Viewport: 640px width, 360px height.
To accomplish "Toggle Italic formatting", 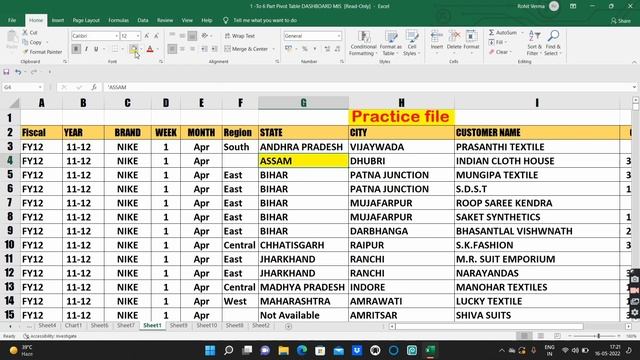I will (x=86, y=49).
